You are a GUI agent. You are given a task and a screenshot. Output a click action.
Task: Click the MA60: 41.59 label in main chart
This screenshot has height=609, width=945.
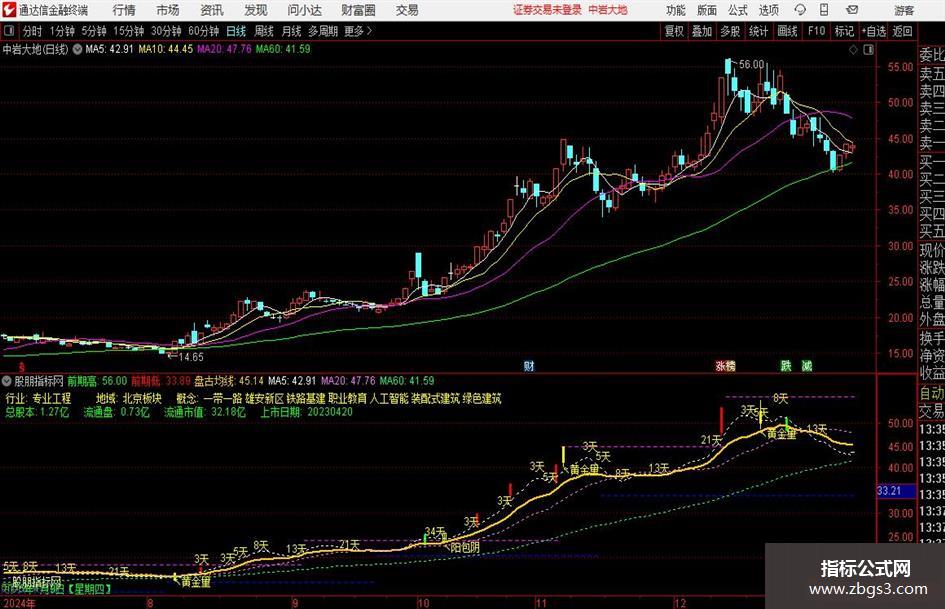click(283, 49)
